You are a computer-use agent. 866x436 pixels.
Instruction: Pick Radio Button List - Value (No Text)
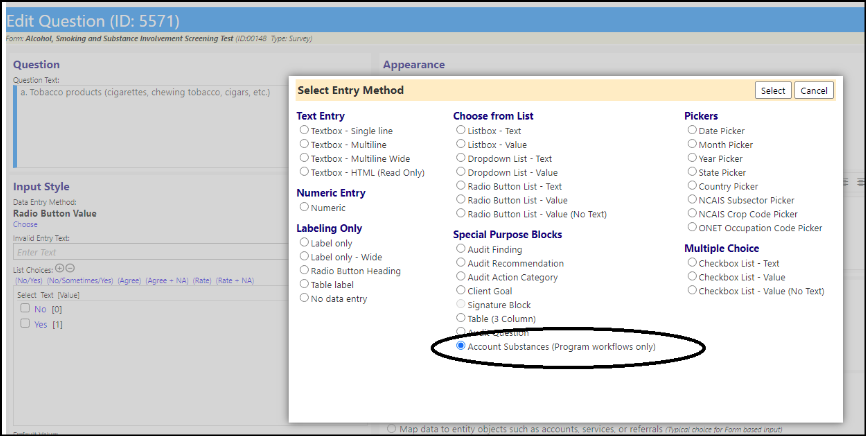[x=461, y=213]
